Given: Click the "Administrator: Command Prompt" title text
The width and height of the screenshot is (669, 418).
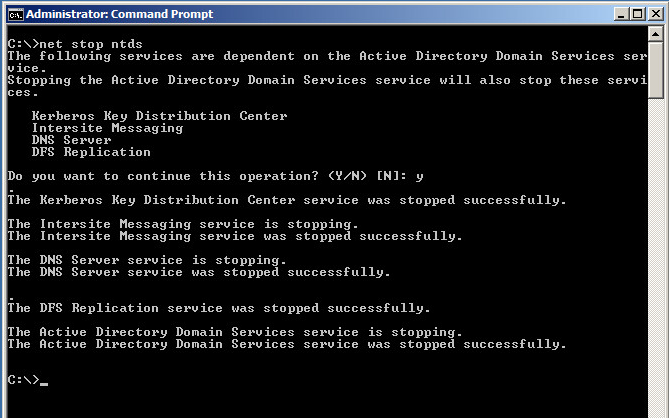Looking at the screenshot, I should 119,14.
